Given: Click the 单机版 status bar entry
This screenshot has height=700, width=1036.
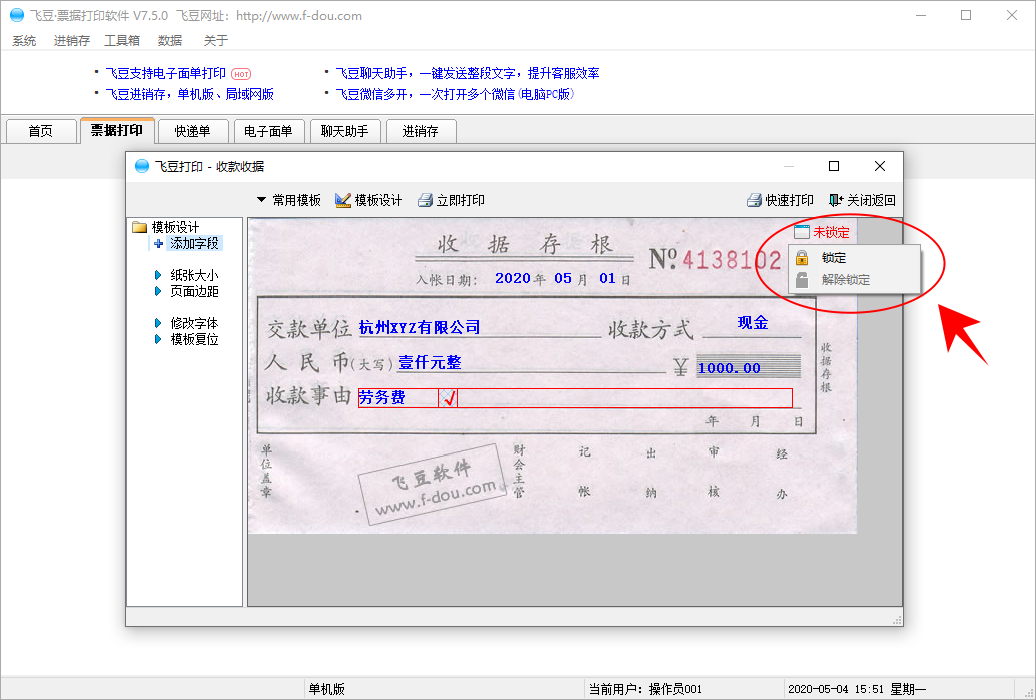Looking at the screenshot, I should point(326,689).
